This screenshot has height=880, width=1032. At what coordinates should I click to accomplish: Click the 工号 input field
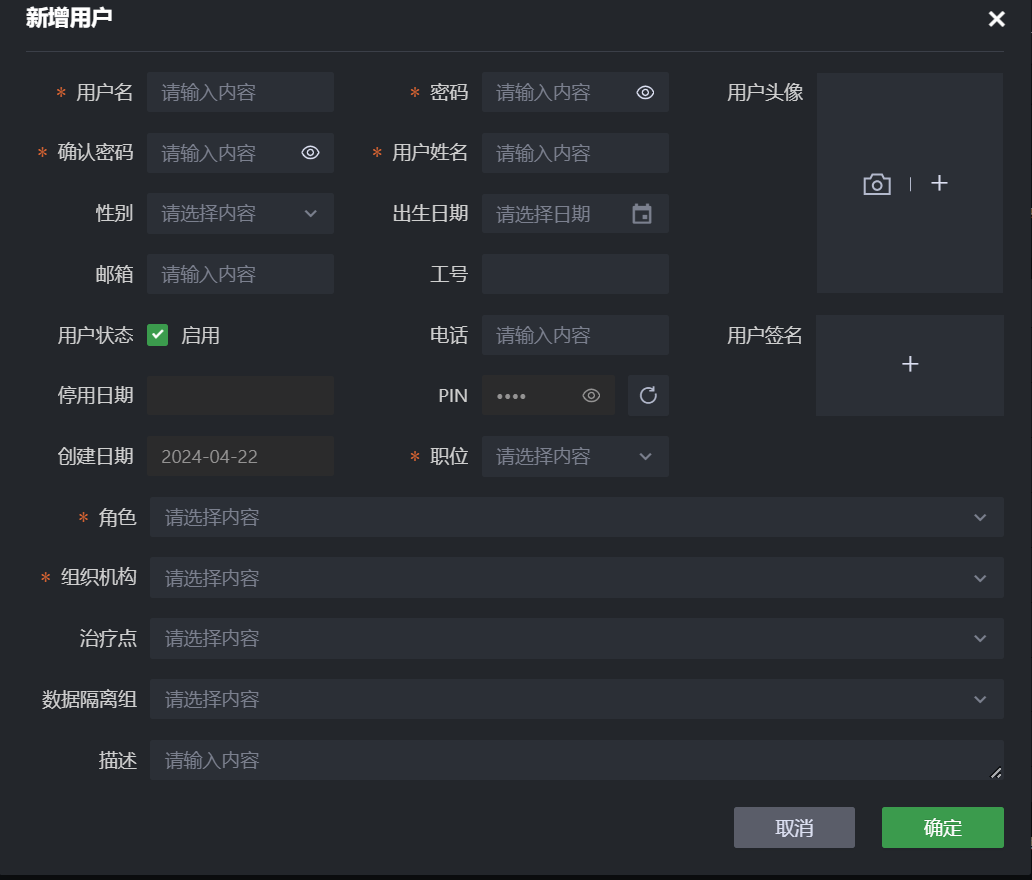tap(575, 274)
